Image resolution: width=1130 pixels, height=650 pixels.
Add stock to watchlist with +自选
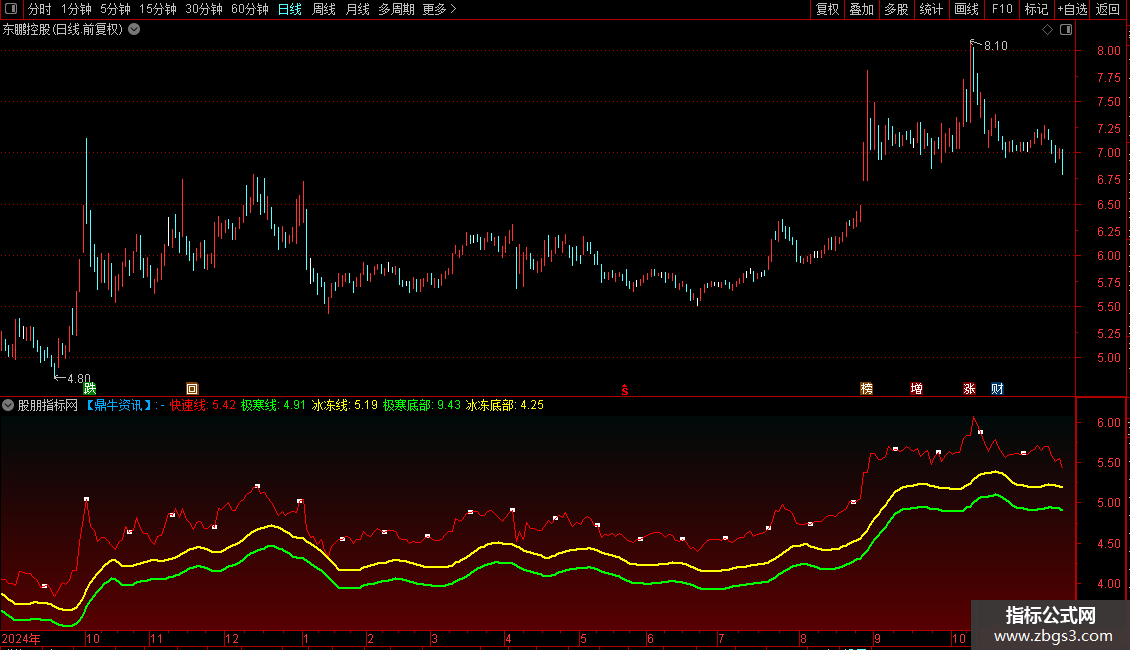pyautogui.click(x=1072, y=9)
